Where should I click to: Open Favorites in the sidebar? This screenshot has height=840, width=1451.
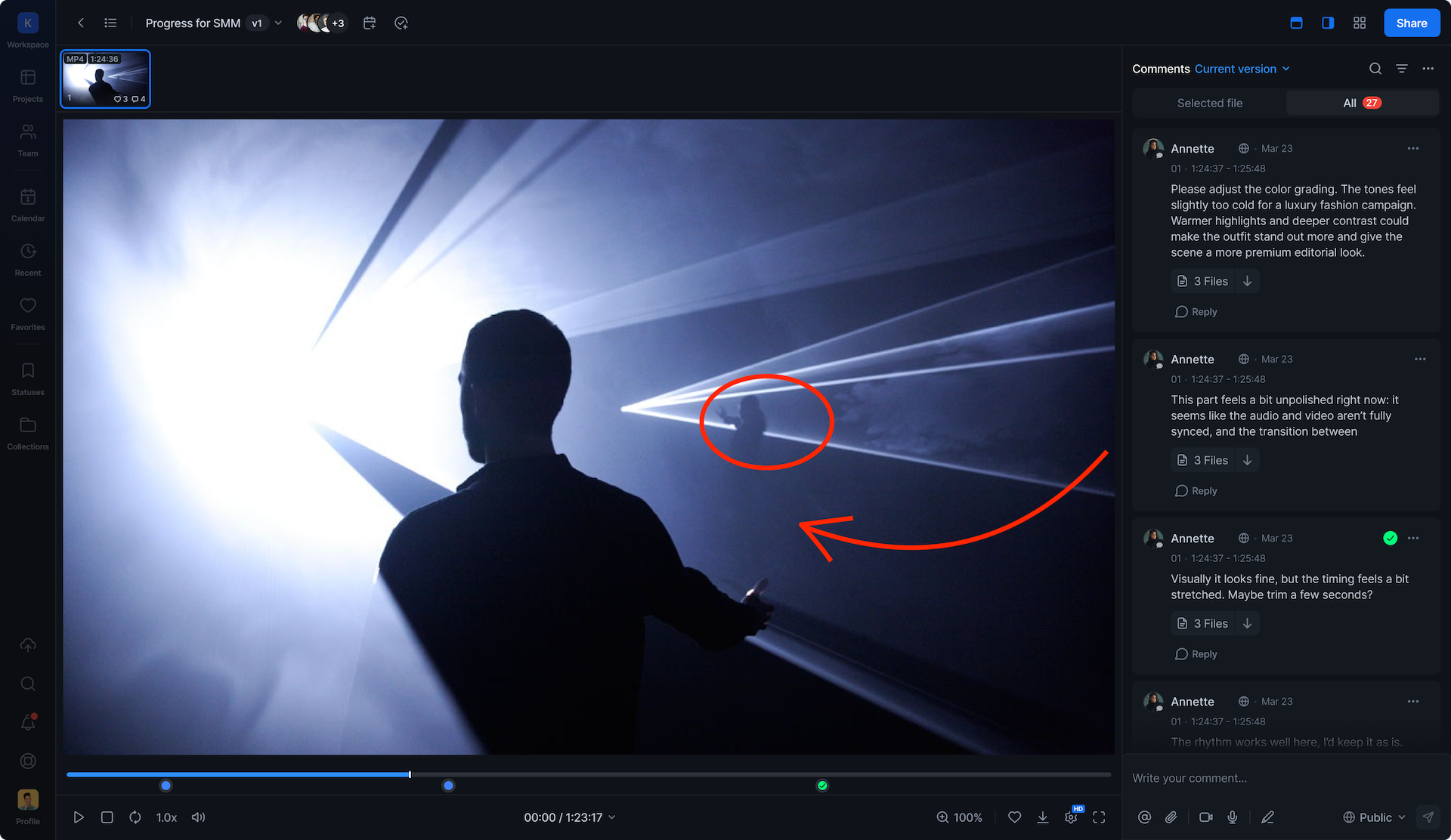[28, 313]
